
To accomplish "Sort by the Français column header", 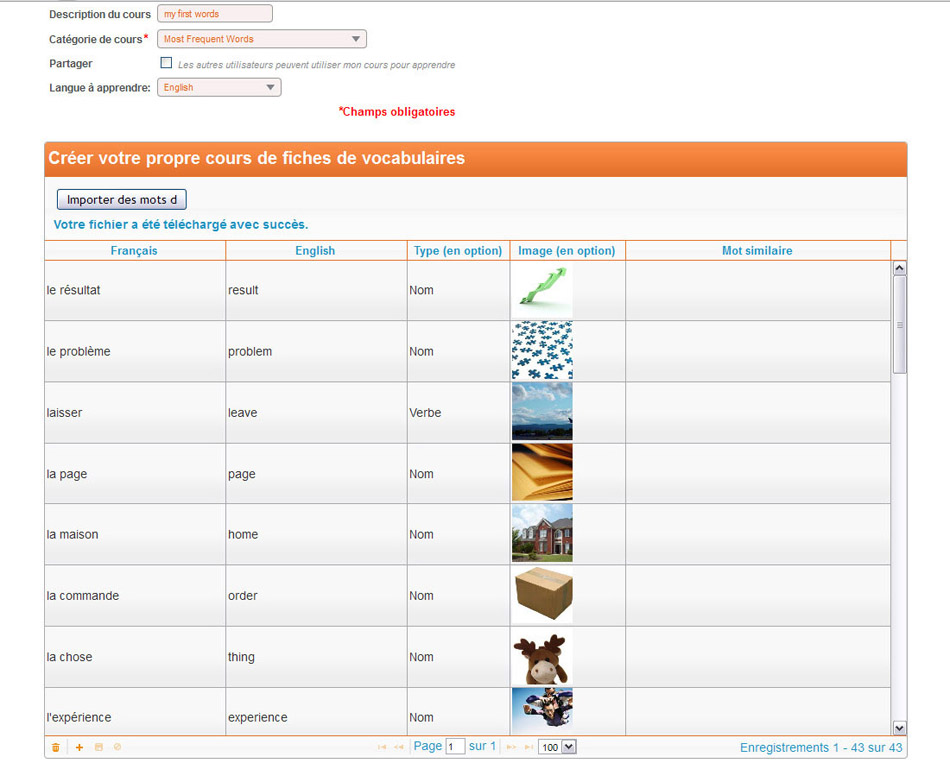I will point(134,251).
